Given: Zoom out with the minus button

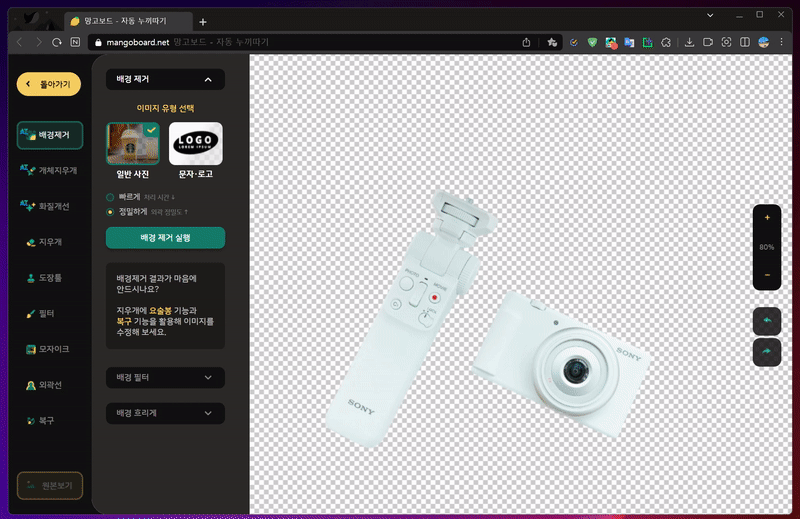Looking at the screenshot, I should pos(767,275).
